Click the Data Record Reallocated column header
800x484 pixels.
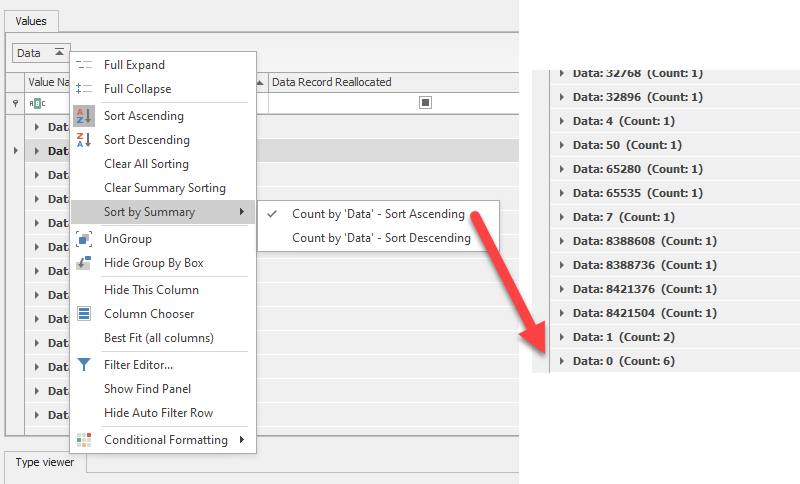(x=393, y=82)
